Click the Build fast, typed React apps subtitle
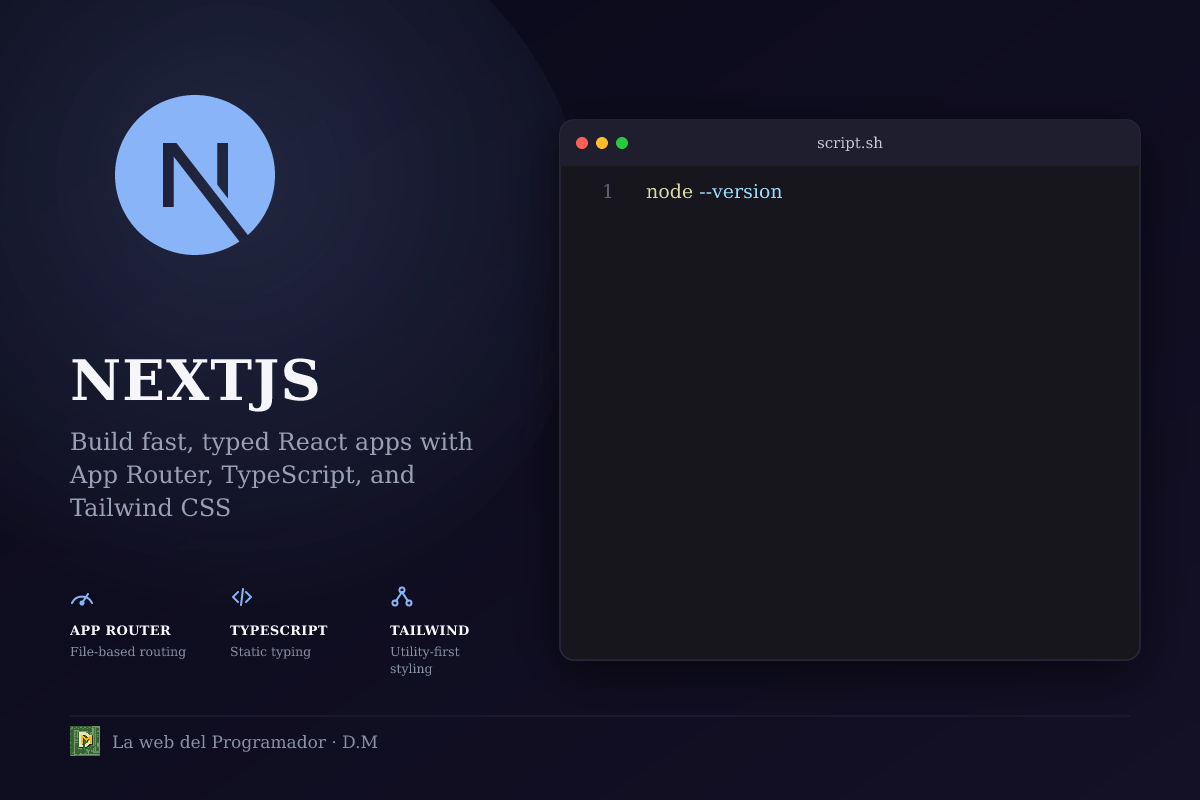Image resolution: width=1200 pixels, height=800 pixels. pyautogui.click(x=271, y=475)
